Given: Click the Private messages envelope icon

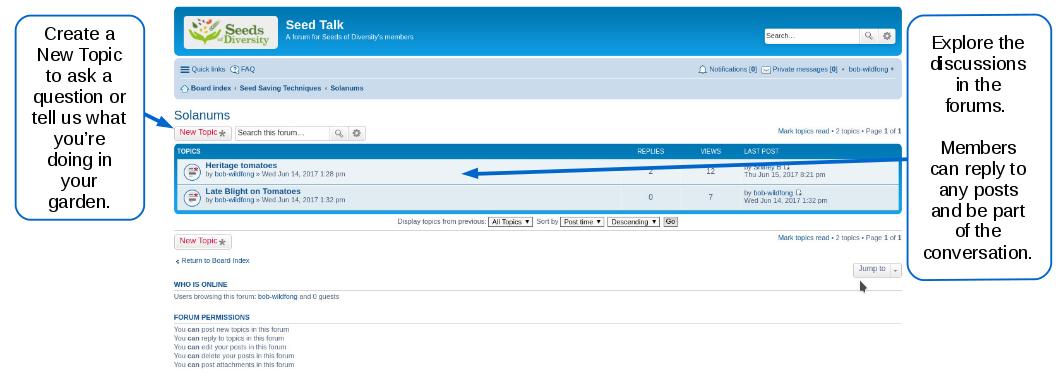Looking at the screenshot, I should click(766, 70).
